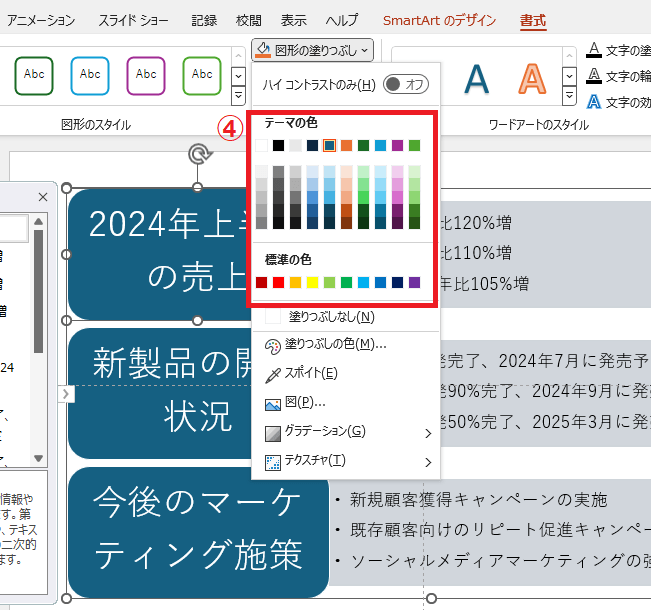Open the 記録 tab
The image size is (651, 610).
click(204, 20)
